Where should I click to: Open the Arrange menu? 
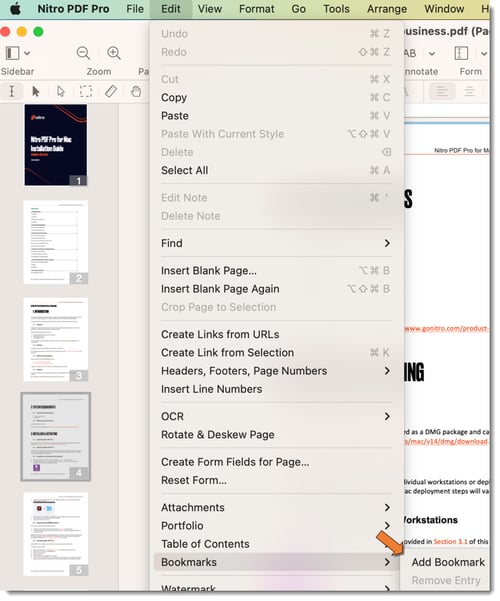pyautogui.click(x=387, y=9)
